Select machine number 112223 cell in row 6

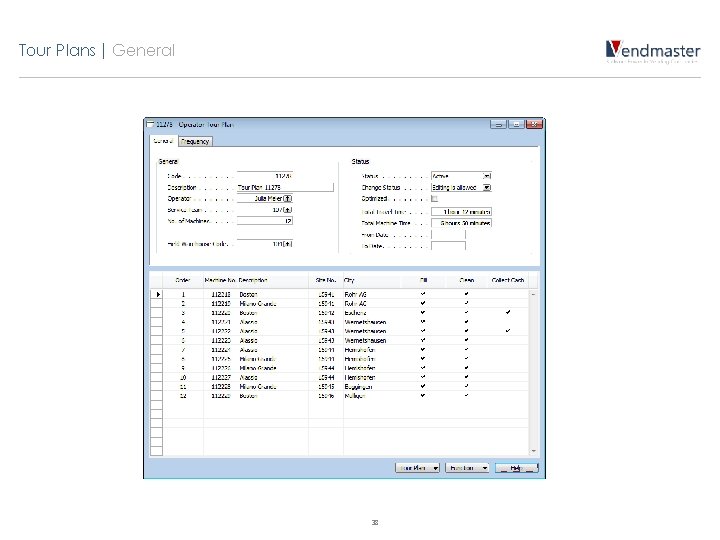point(221,341)
